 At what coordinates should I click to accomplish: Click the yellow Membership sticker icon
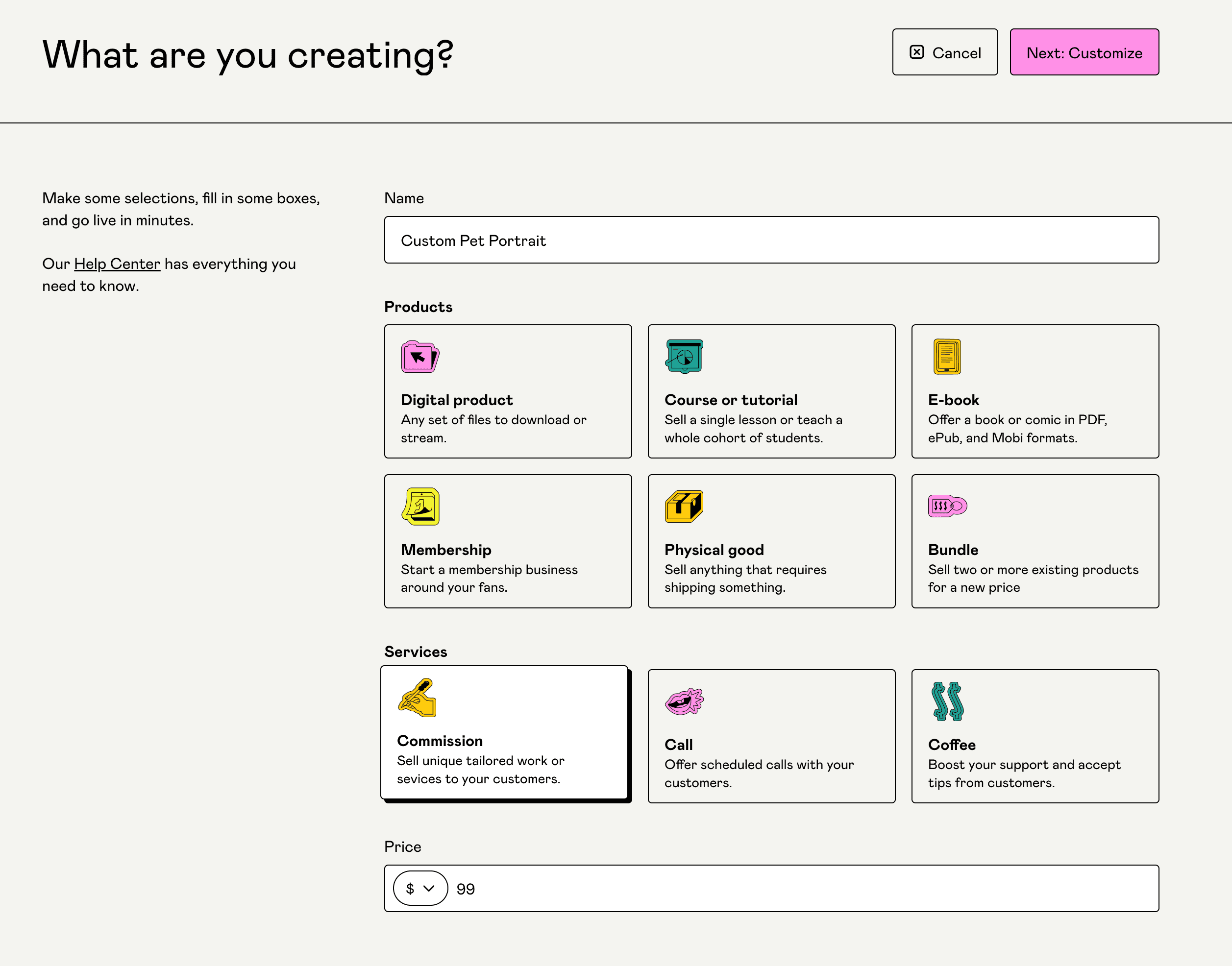[x=420, y=507]
